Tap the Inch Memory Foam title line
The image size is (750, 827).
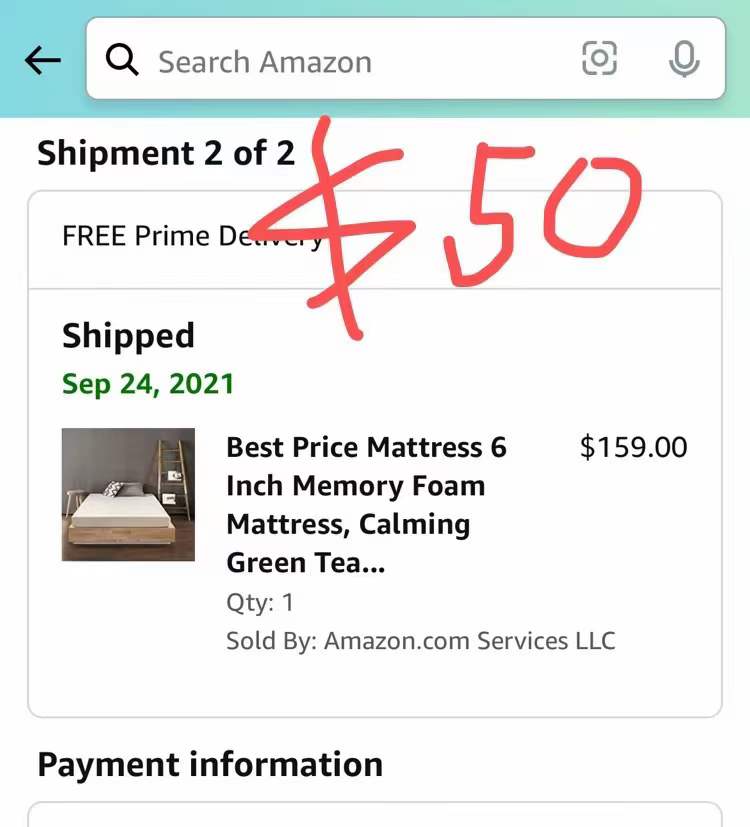click(355, 485)
